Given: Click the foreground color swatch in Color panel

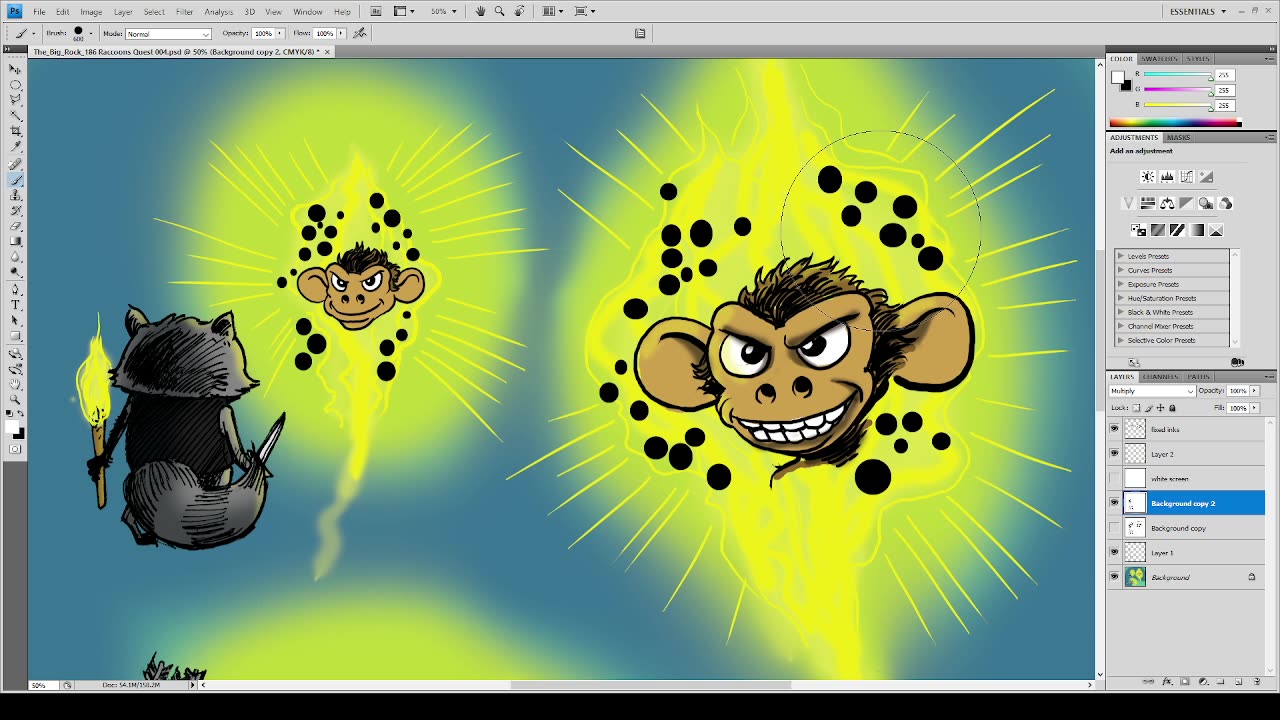Looking at the screenshot, I should tap(1118, 77).
